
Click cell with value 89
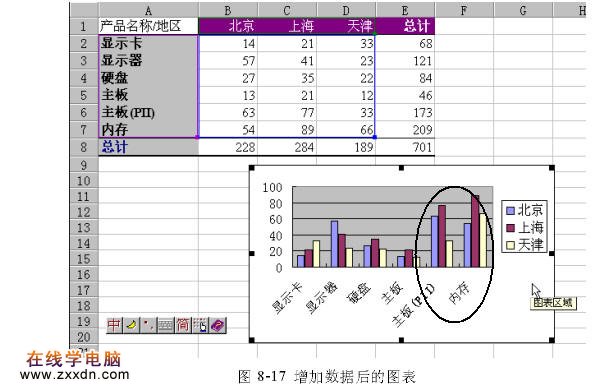point(287,130)
